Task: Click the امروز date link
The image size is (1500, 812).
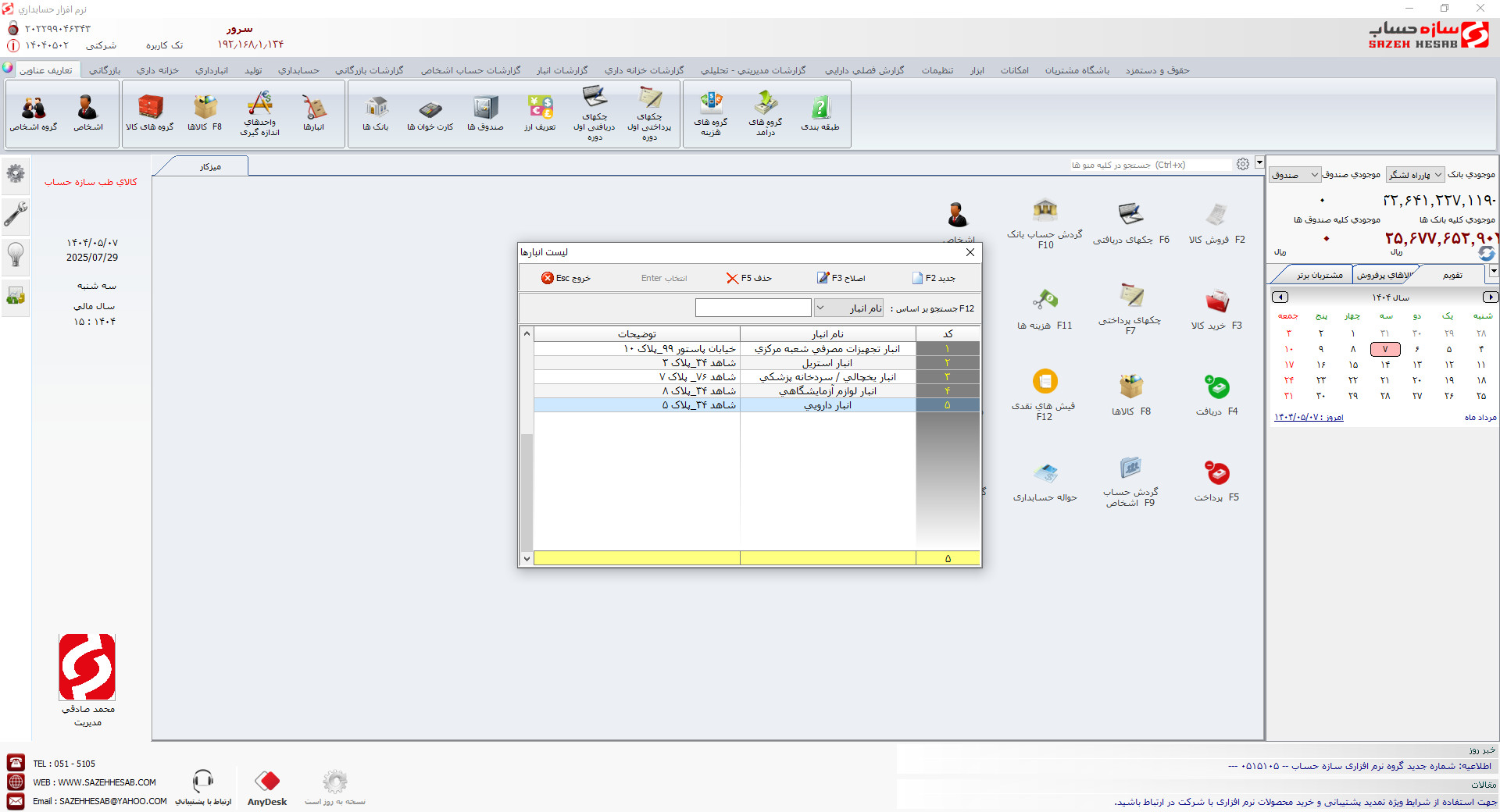Action: (1309, 418)
